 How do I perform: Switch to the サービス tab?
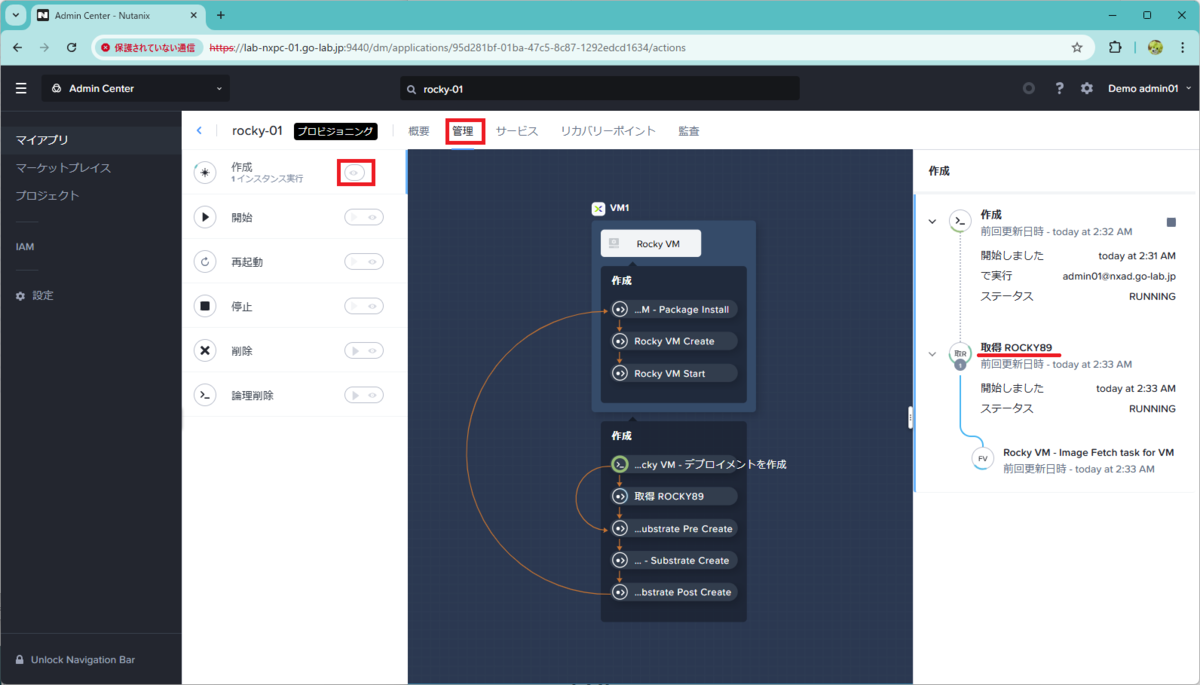tap(517, 131)
